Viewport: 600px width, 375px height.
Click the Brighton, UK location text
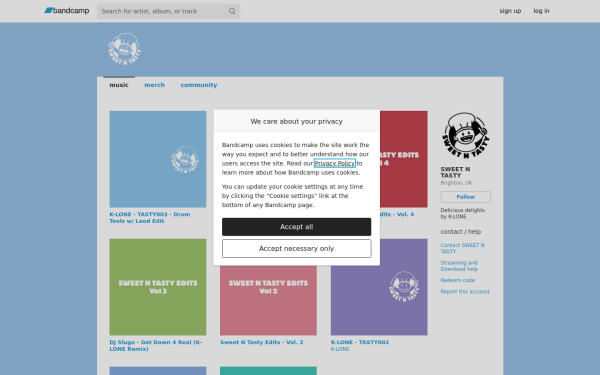[x=456, y=183]
